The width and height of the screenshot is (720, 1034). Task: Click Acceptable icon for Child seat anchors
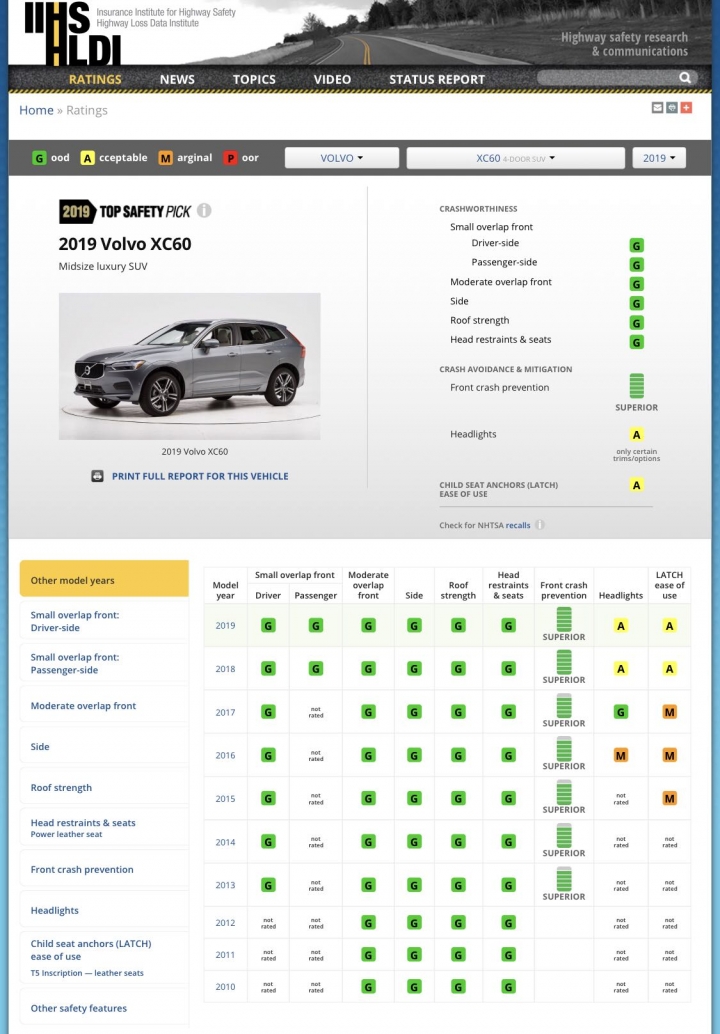click(x=636, y=485)
